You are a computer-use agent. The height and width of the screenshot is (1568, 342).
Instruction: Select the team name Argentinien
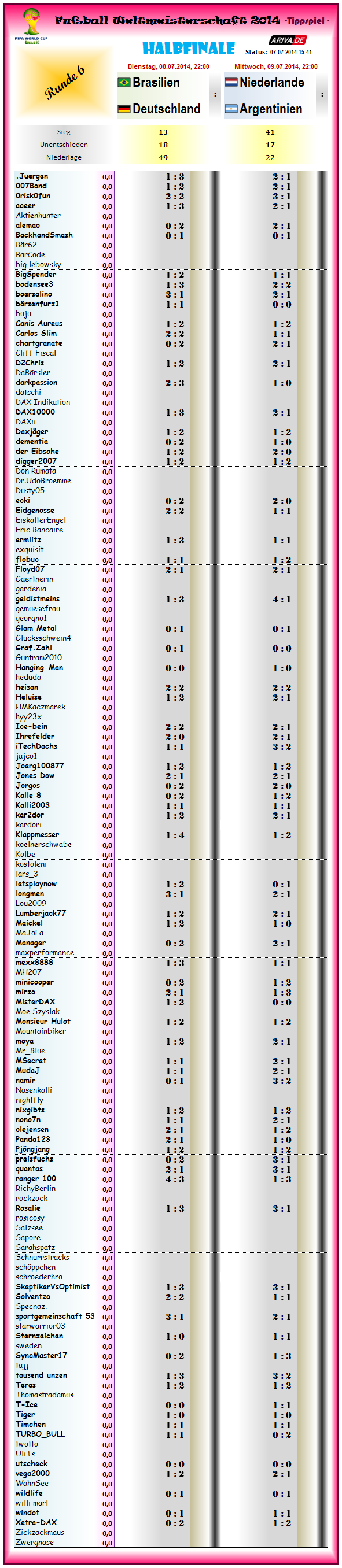pos(271,109)
